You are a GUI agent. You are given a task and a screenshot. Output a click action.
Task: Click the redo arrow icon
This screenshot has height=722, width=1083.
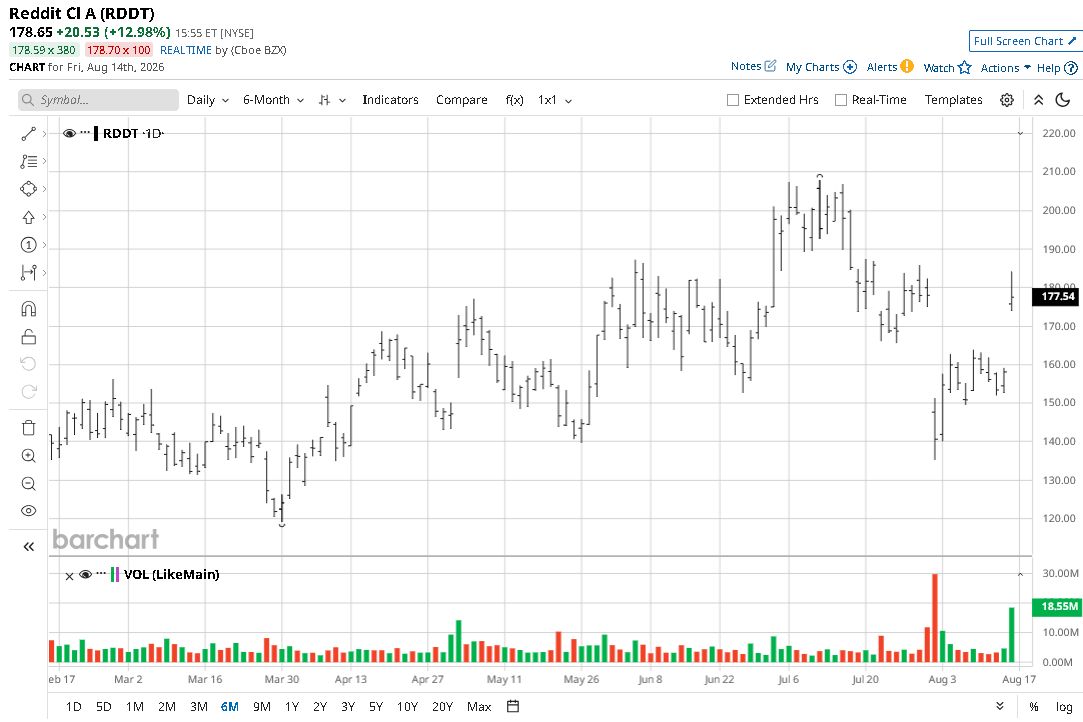(x=28, y=392)
